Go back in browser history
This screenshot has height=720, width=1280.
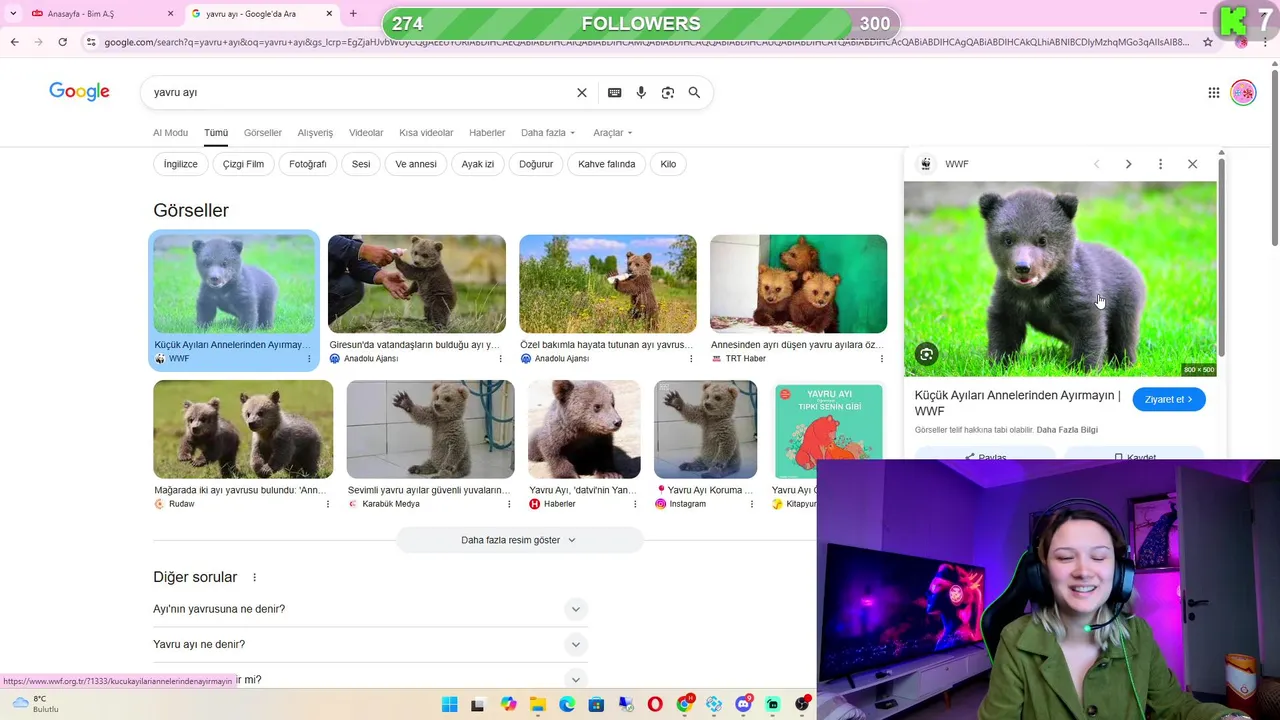(x=14, y=42)
